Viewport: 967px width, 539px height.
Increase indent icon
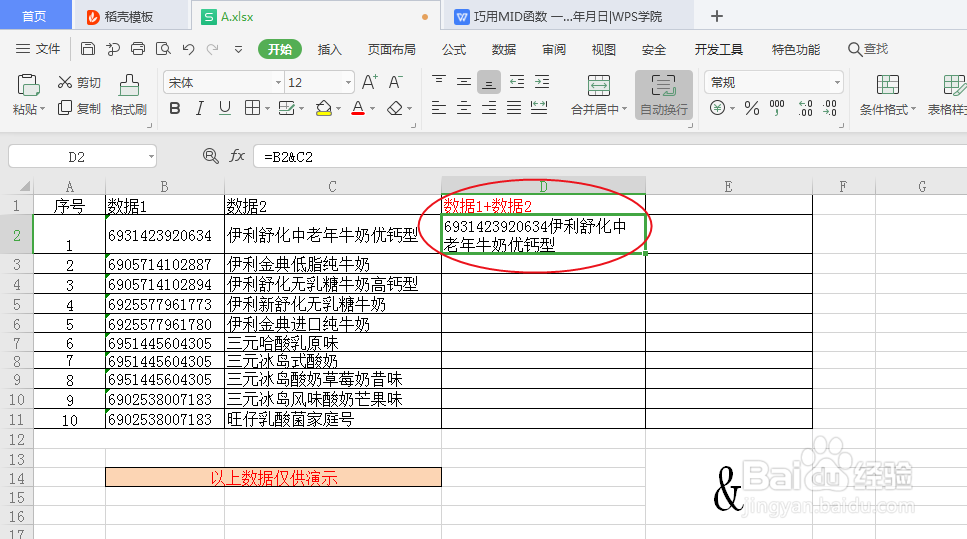coord(541,81)
